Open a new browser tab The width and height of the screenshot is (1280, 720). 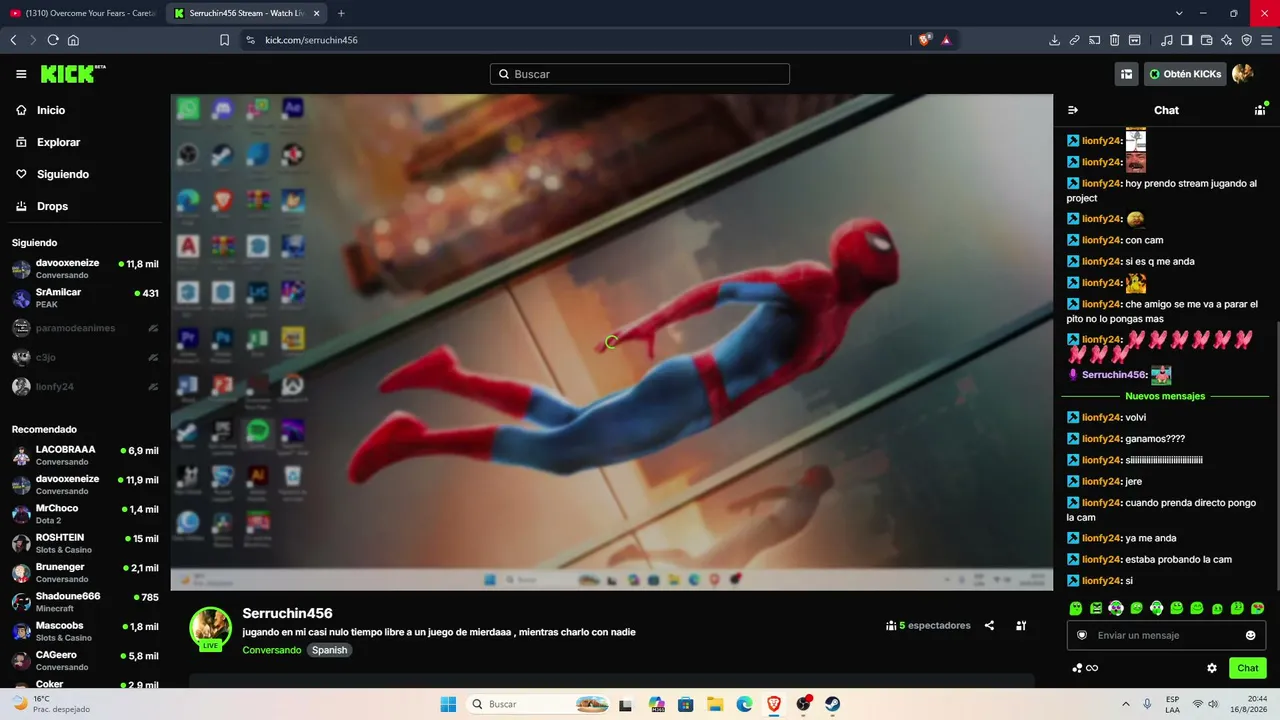pos(341,13)
